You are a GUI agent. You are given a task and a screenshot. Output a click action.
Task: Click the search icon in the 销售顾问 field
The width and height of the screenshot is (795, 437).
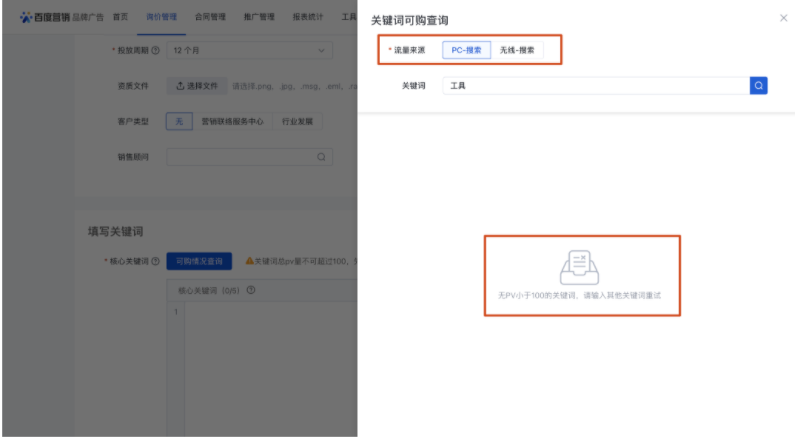(321, 157)
